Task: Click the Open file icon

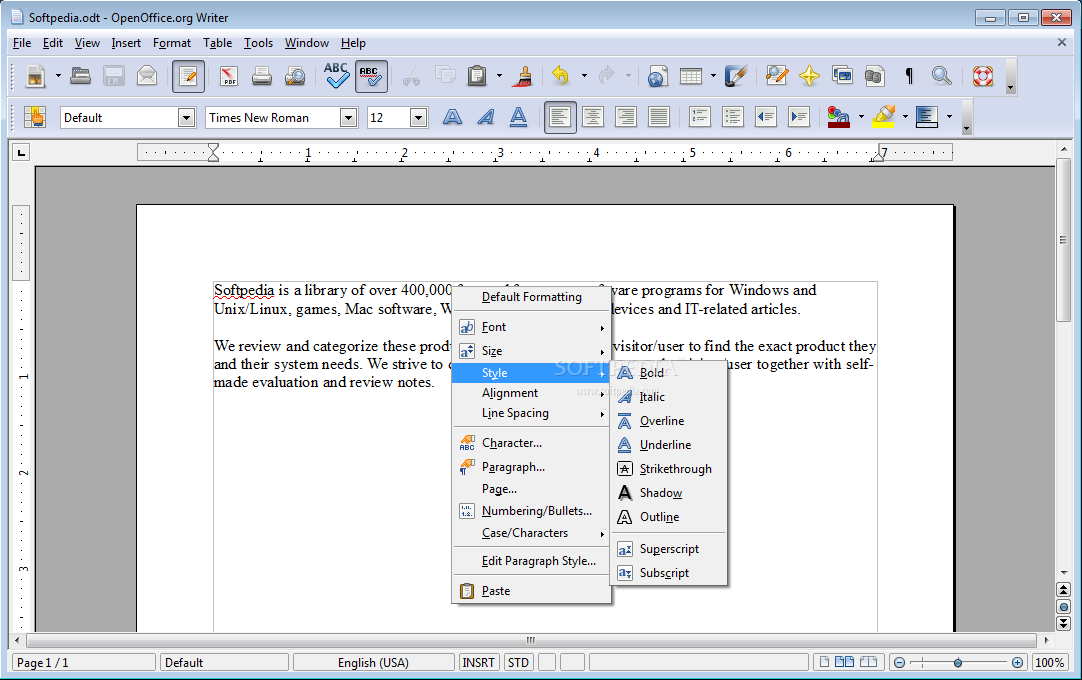Action: [x=81, y=76]
